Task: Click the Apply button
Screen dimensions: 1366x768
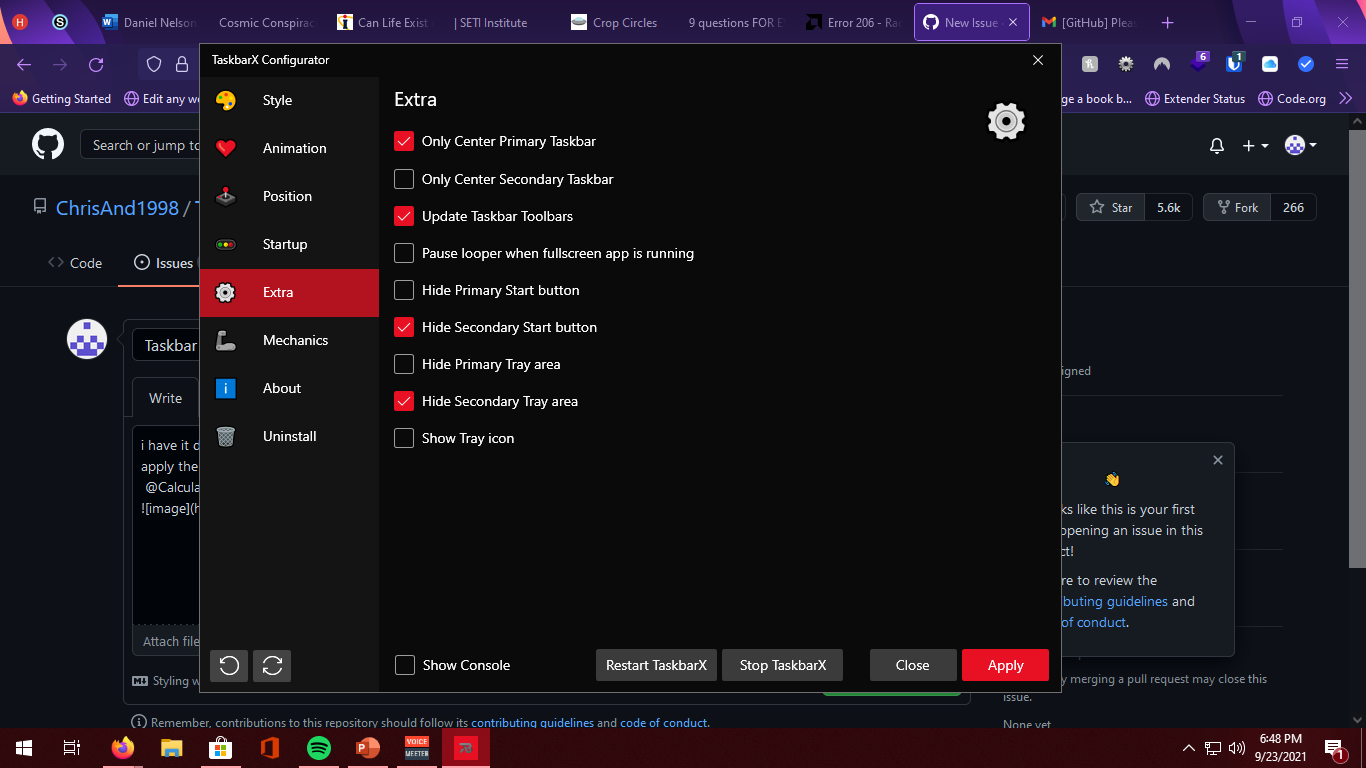Action: point(1005,665)
